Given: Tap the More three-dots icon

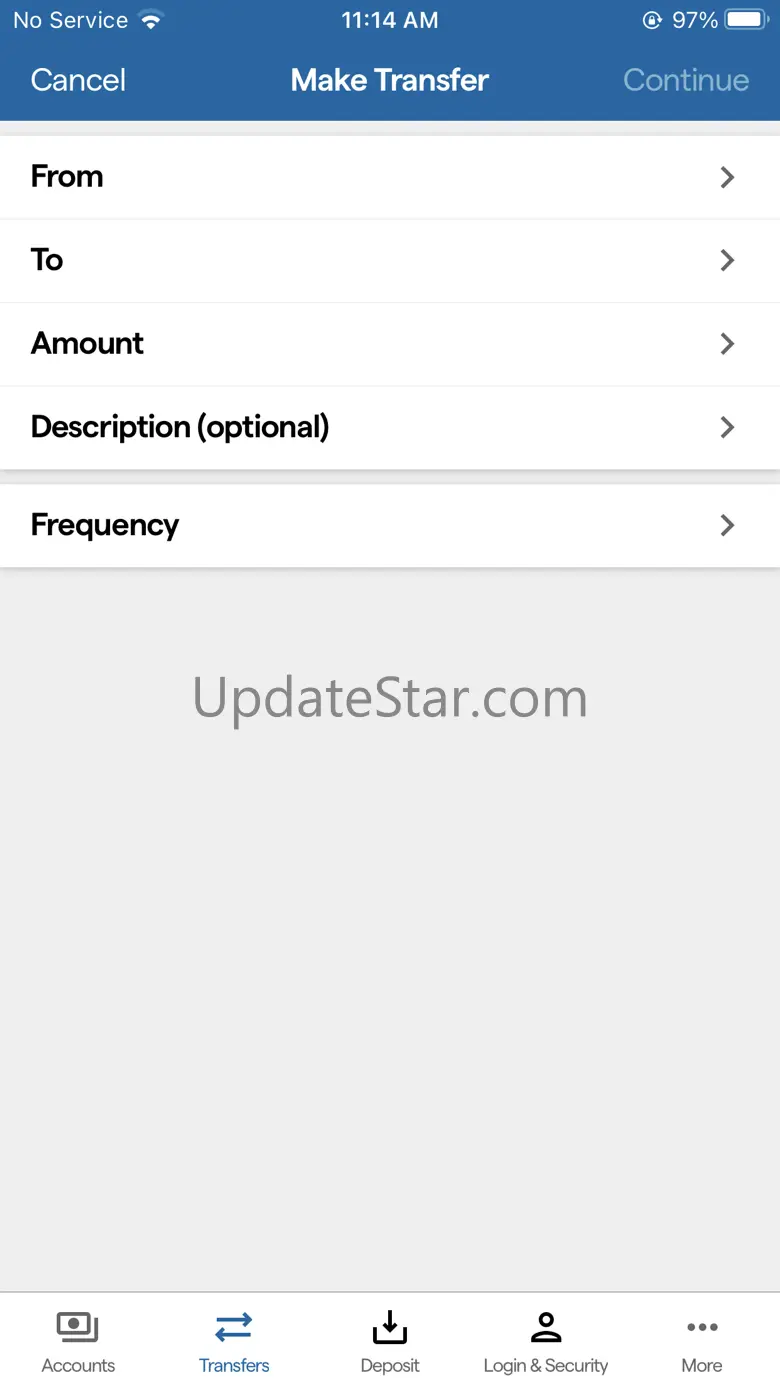Looking at the screenshot, I should coord(702,1327).
